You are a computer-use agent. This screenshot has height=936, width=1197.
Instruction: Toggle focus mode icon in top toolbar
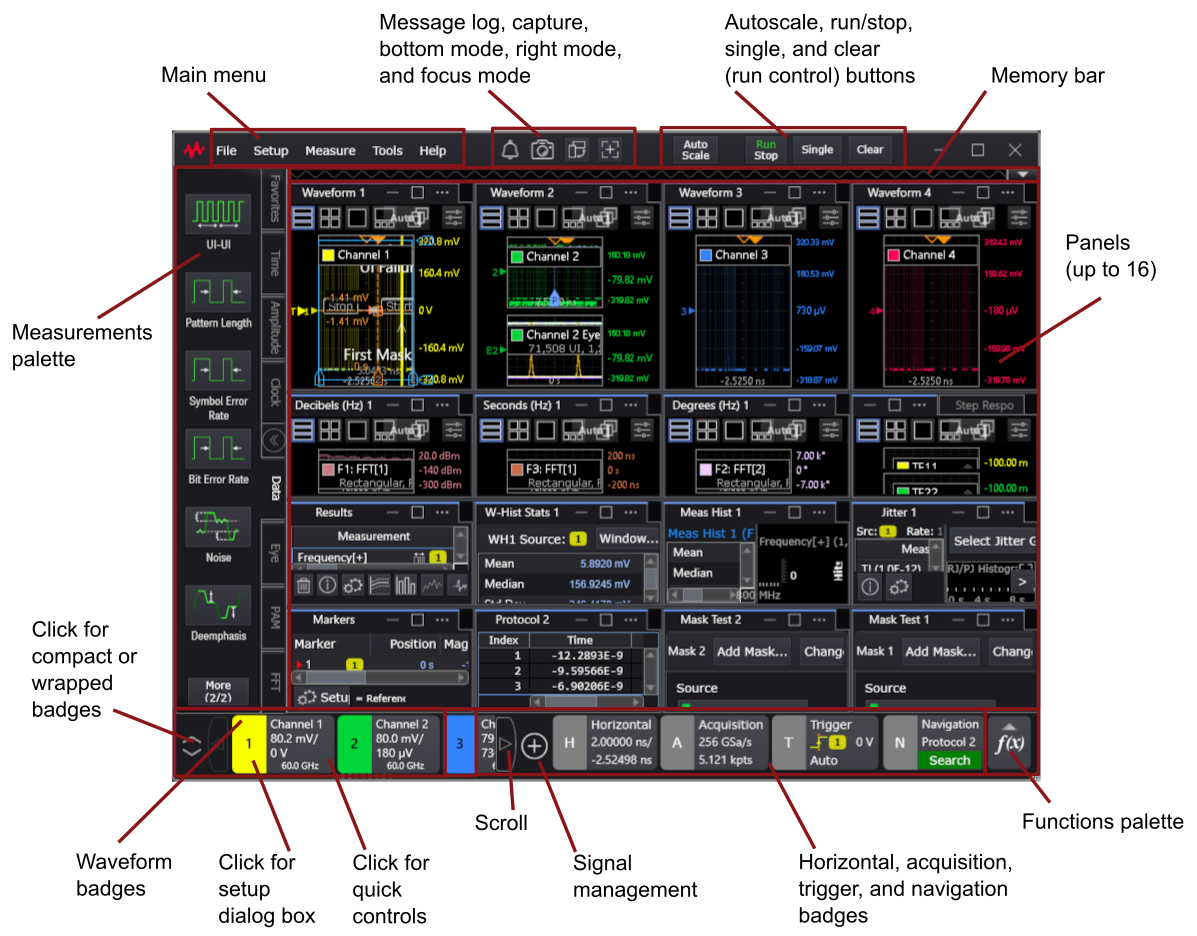coord(610,150)
